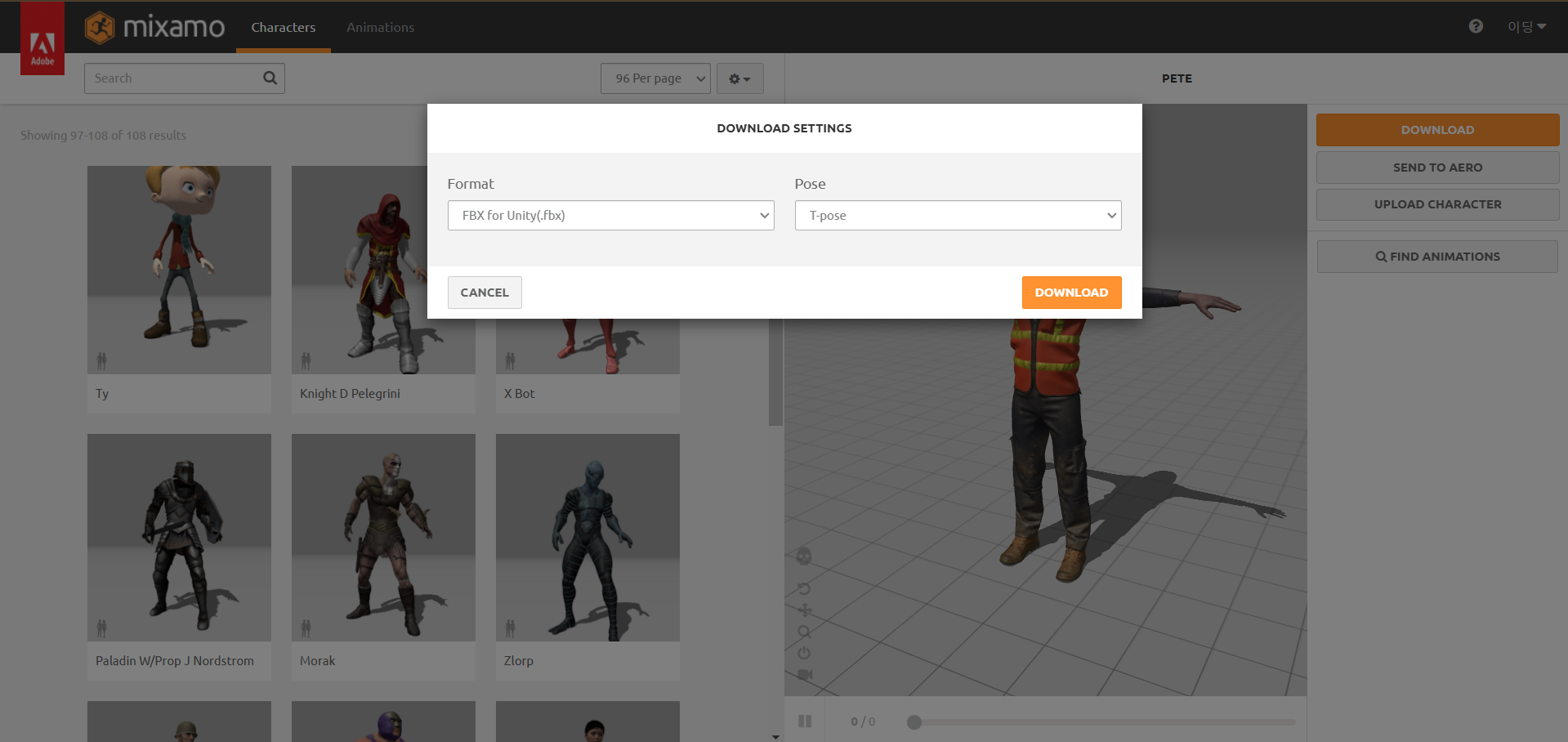This screenshot has height=742, width=1568.
Task: Click the camera video icon in viewer
Action: pos(805,675)
